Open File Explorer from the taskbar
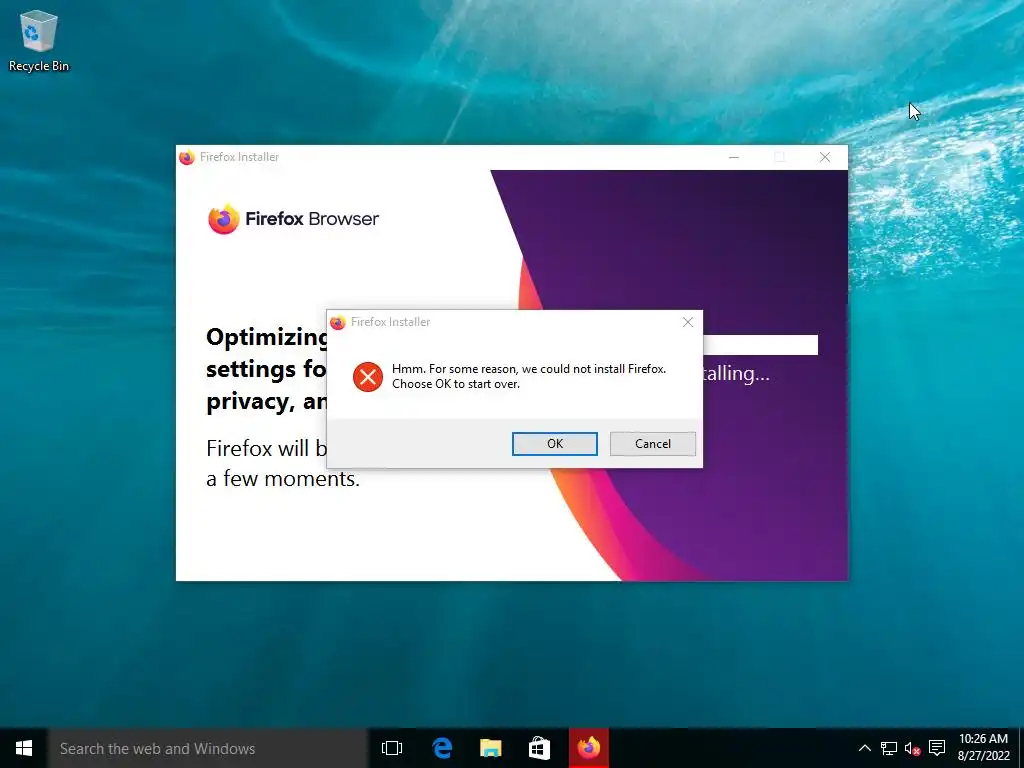Viewport: 1024px width, 768px height. [x=490, y=748]
